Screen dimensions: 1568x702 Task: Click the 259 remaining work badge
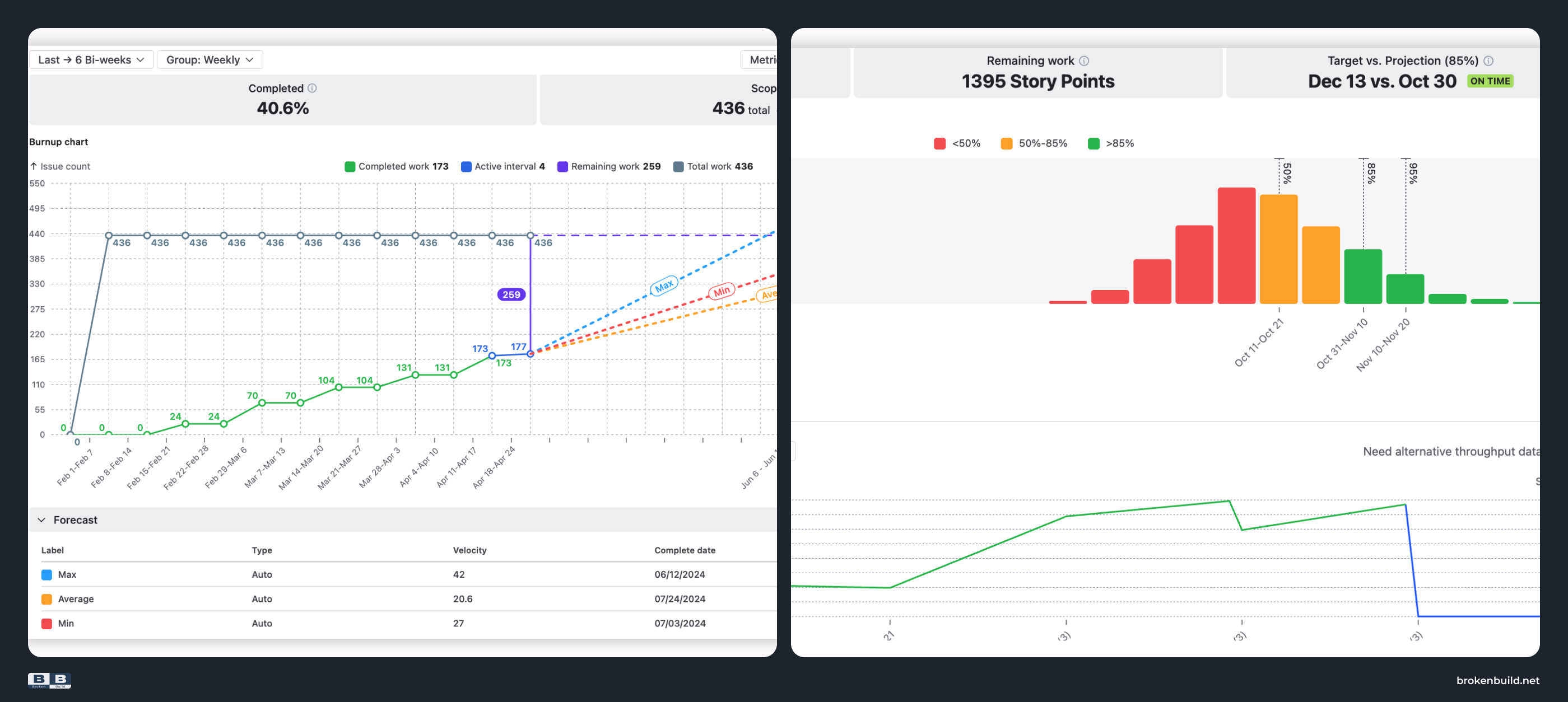pyautogui.click(x=511, y=294)
